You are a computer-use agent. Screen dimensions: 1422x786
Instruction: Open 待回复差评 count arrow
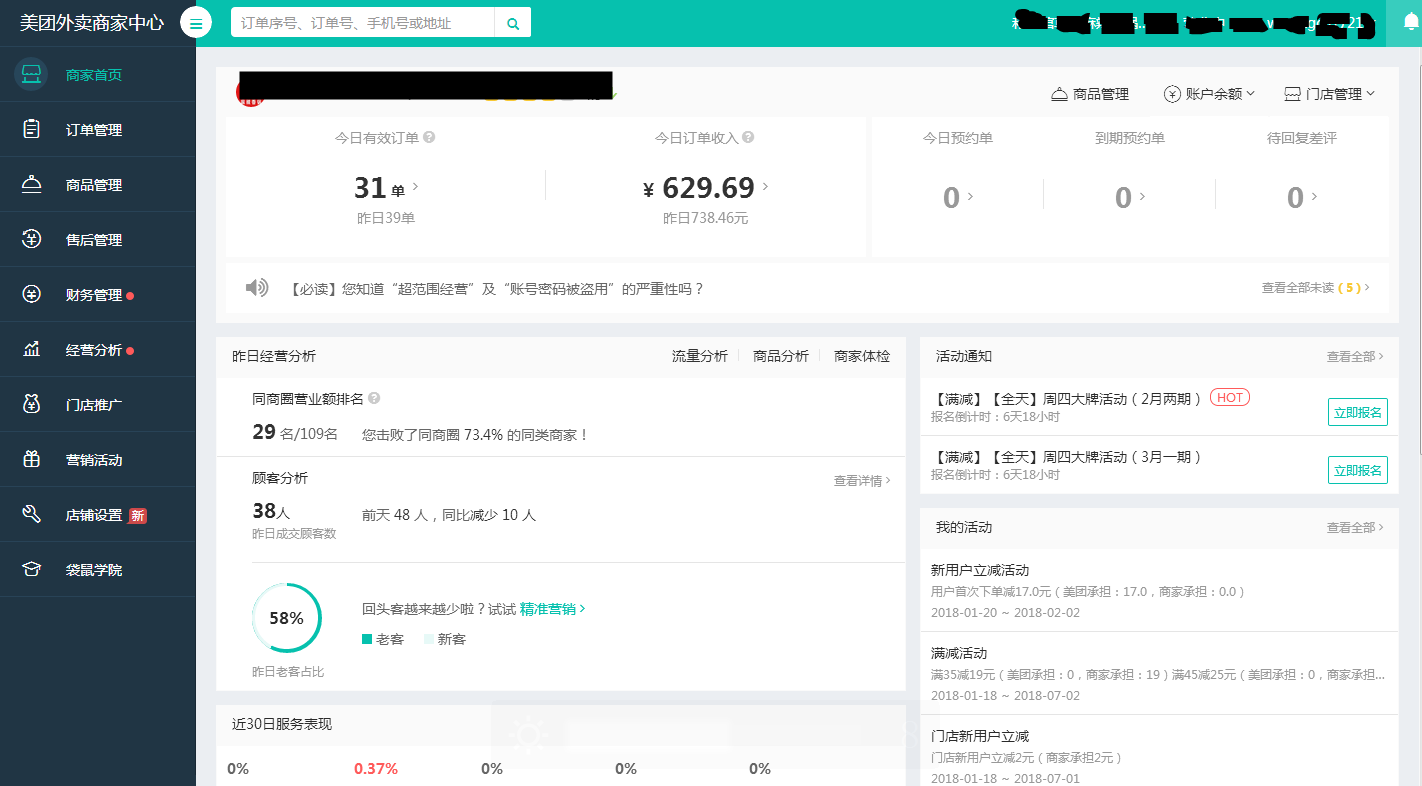pyautogui.click(x=1315, y=197)
